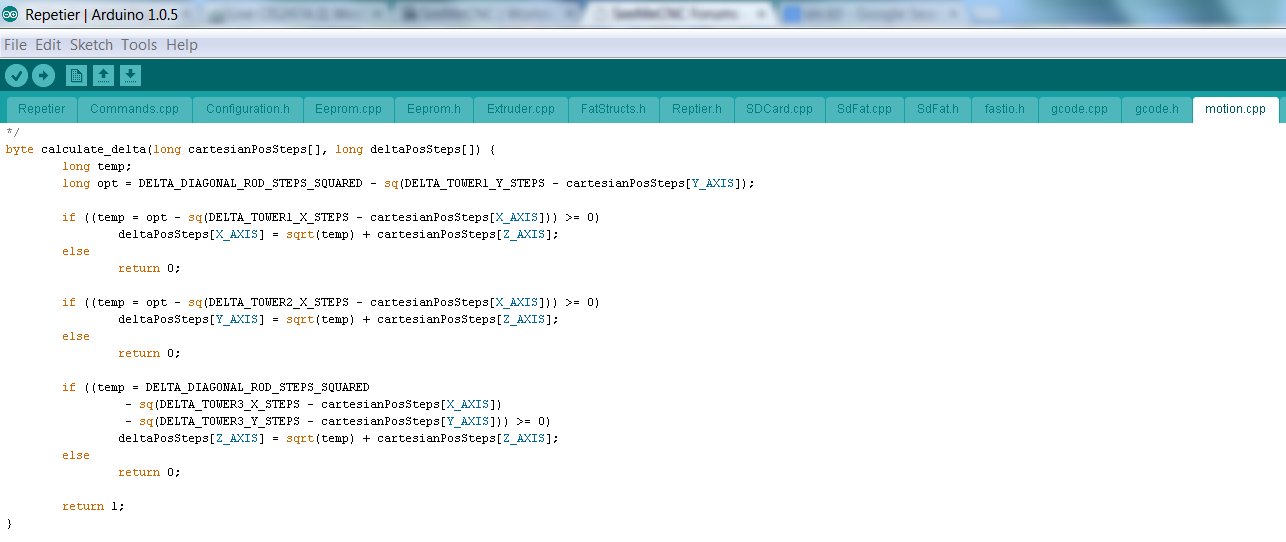Go to the SDCard.cpp tab
Image resolution: width=1286 pixels, height=542 pixels.
click(x=779, y=109)
